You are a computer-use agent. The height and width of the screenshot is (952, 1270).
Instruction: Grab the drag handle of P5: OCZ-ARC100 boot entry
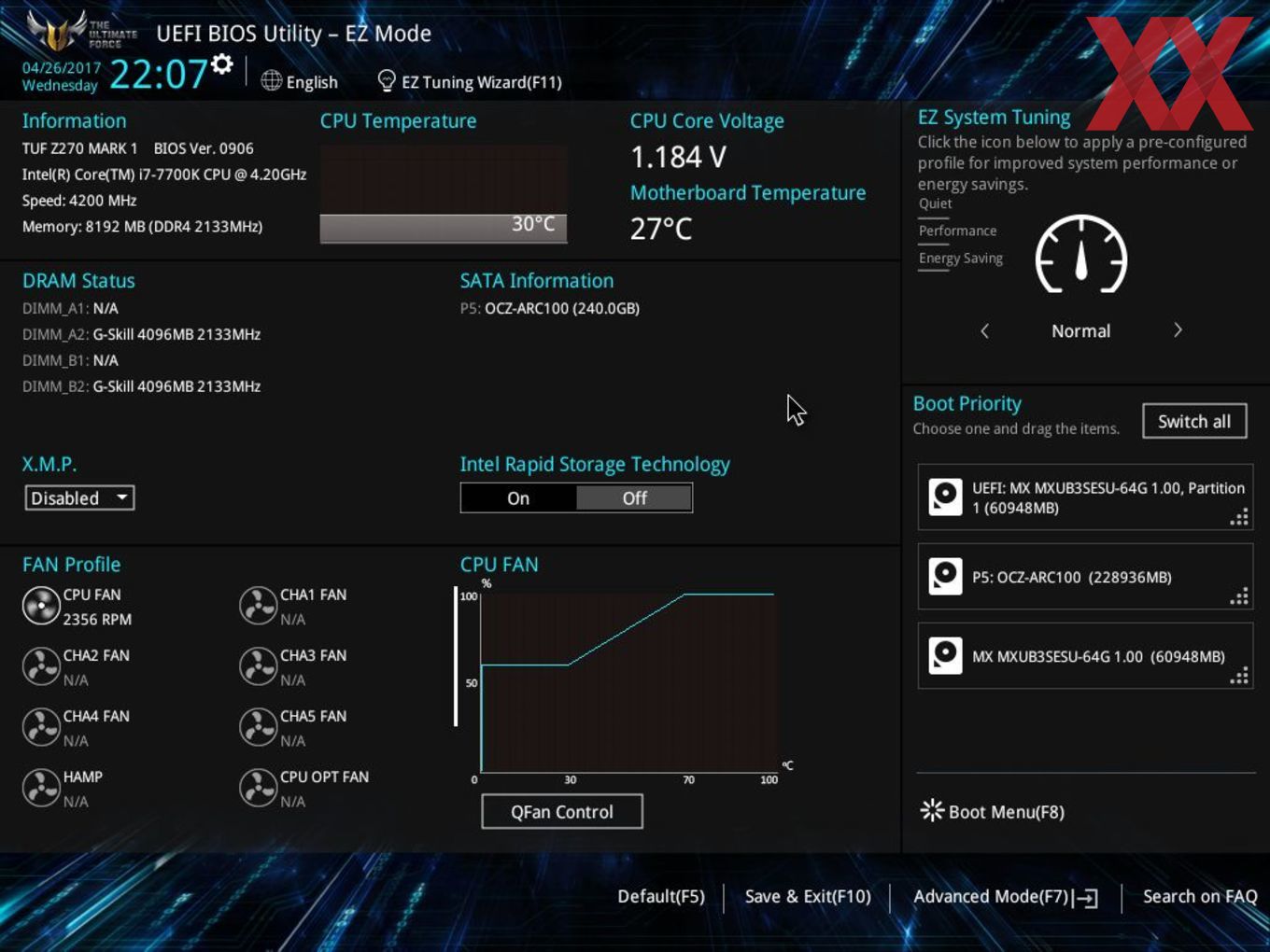1239,596
